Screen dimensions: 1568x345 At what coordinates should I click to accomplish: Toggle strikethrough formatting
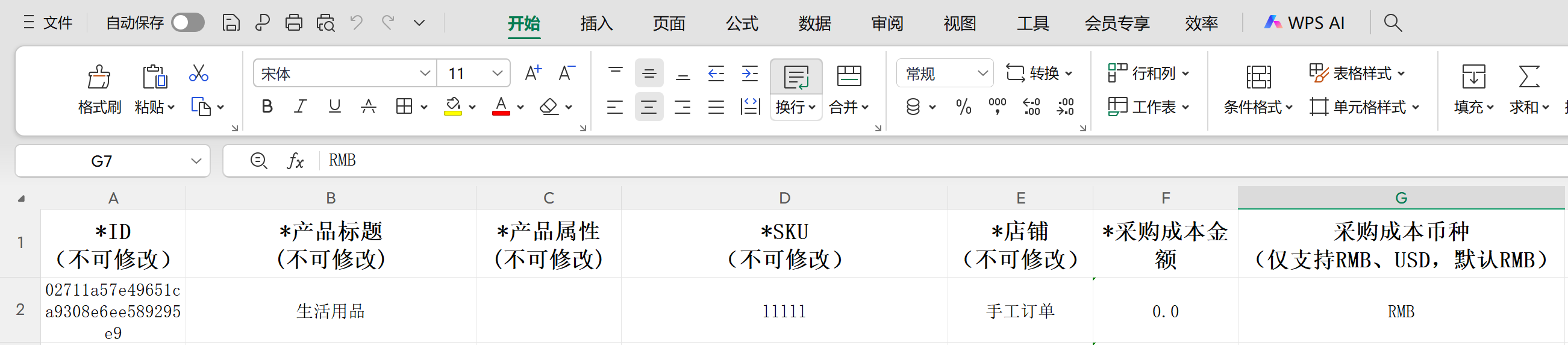point(368,107)
